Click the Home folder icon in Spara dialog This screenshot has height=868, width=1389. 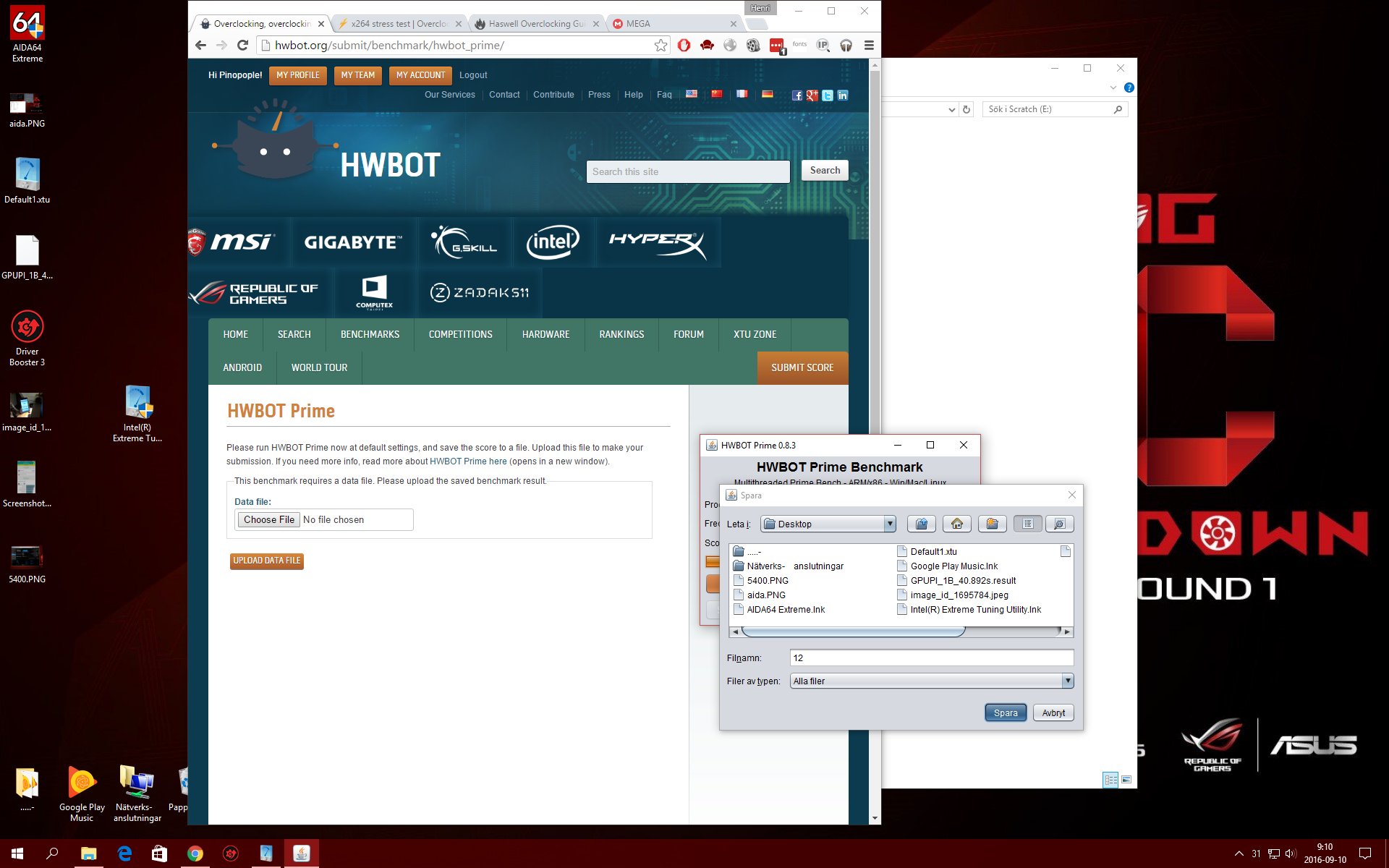(956, 524)
